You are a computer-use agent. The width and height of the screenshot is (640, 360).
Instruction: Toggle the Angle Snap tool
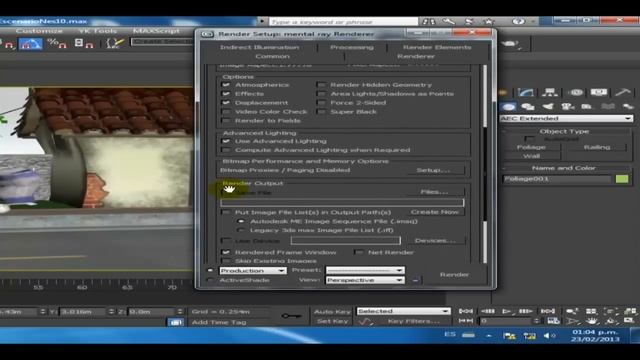point(30,43)
